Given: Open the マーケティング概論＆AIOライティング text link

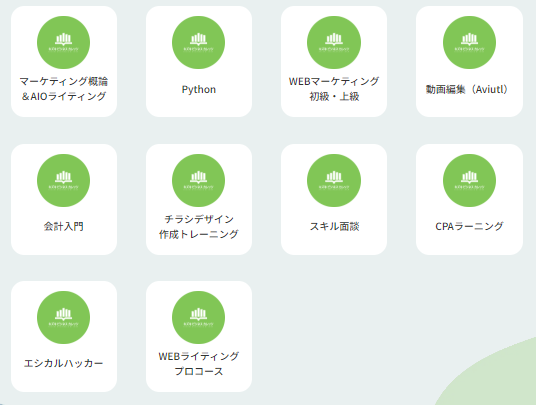Looking at the screenshot, I should [x=64, y=89].
